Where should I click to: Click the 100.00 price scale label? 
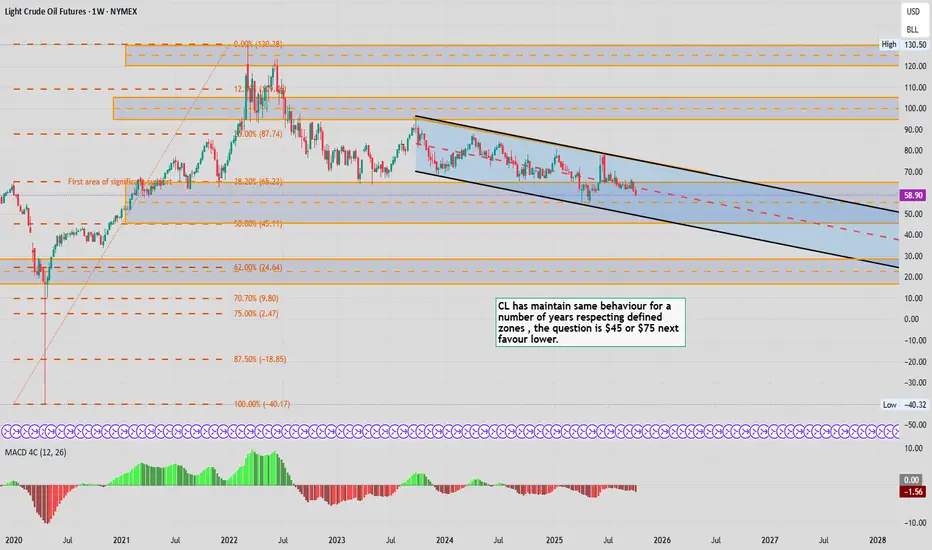915,108
